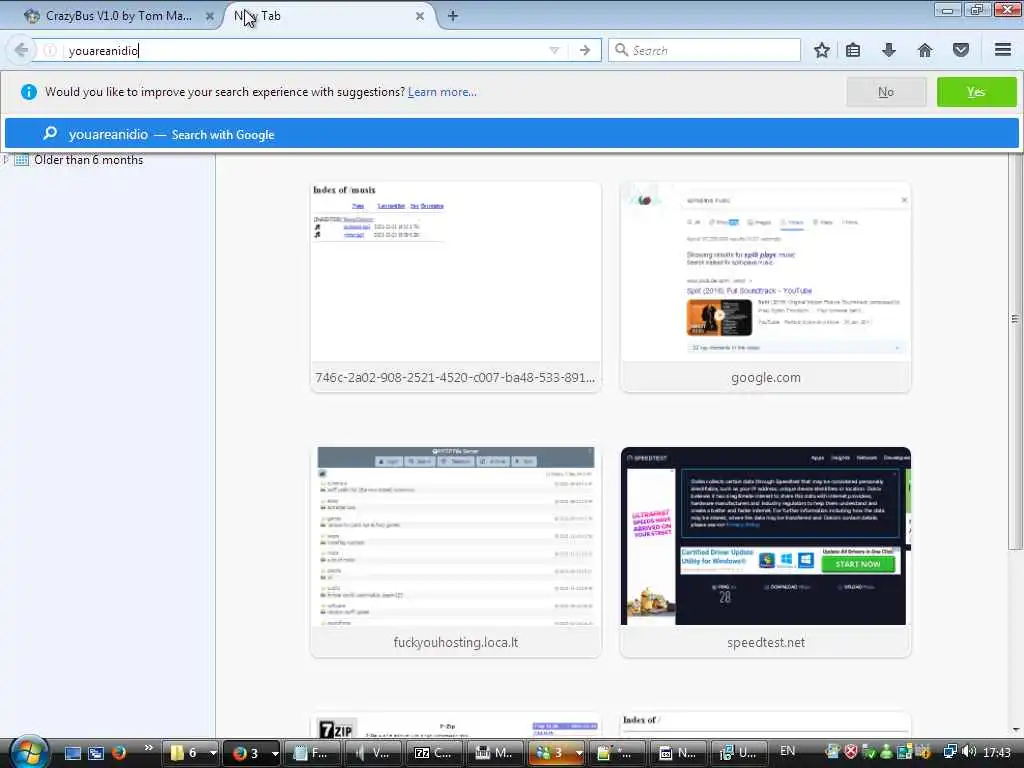This screenshot has height=768, width=1024.
Task: Select Older than 6 months history entry
Action: (x=88, y=160)
